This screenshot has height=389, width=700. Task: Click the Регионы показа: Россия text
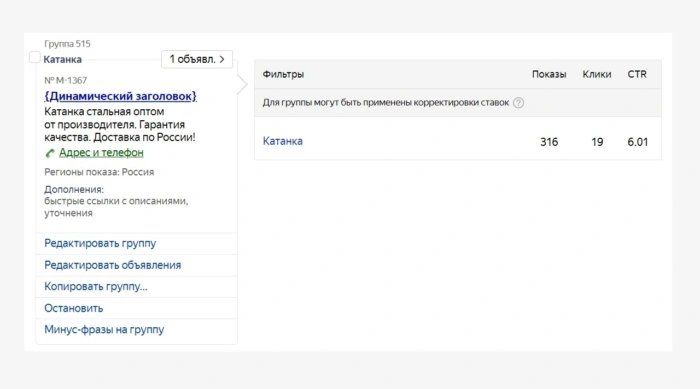[99, 172]
